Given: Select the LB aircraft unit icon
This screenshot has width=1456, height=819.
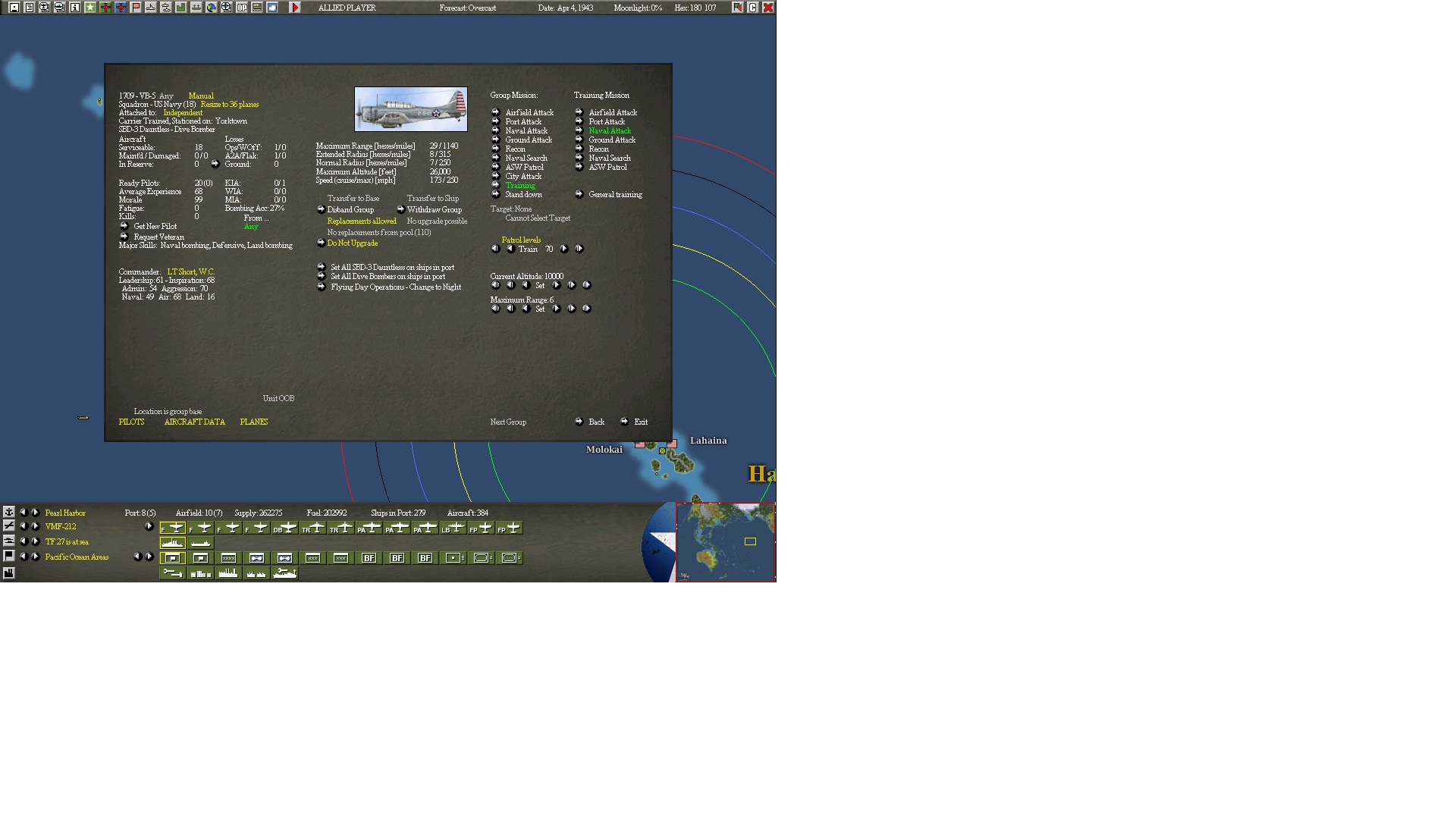Looking at the screenshot, I should (x=453, y=528).
